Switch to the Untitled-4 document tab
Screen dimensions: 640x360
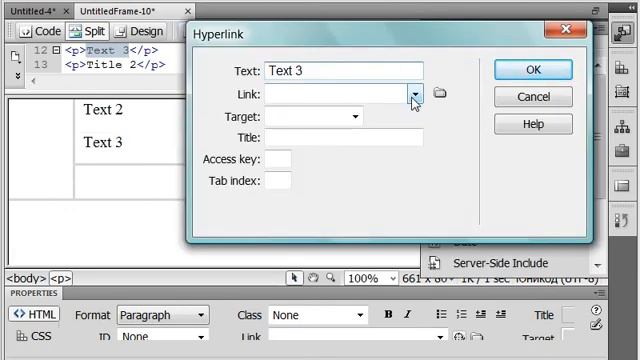33,11
